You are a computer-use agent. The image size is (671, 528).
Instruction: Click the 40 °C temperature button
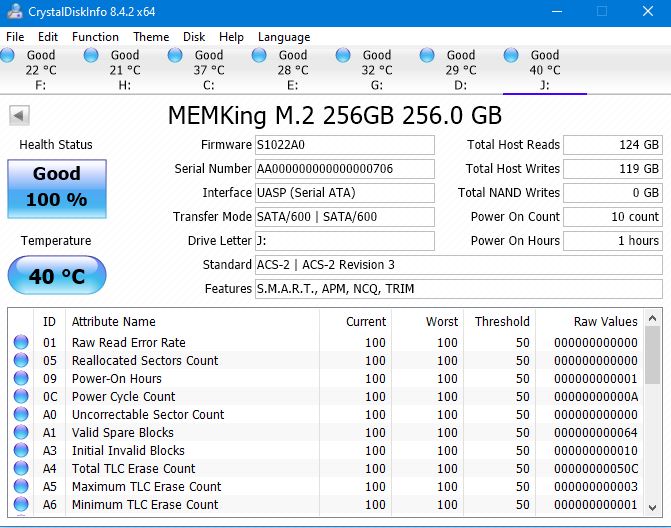tap(56, 277)
